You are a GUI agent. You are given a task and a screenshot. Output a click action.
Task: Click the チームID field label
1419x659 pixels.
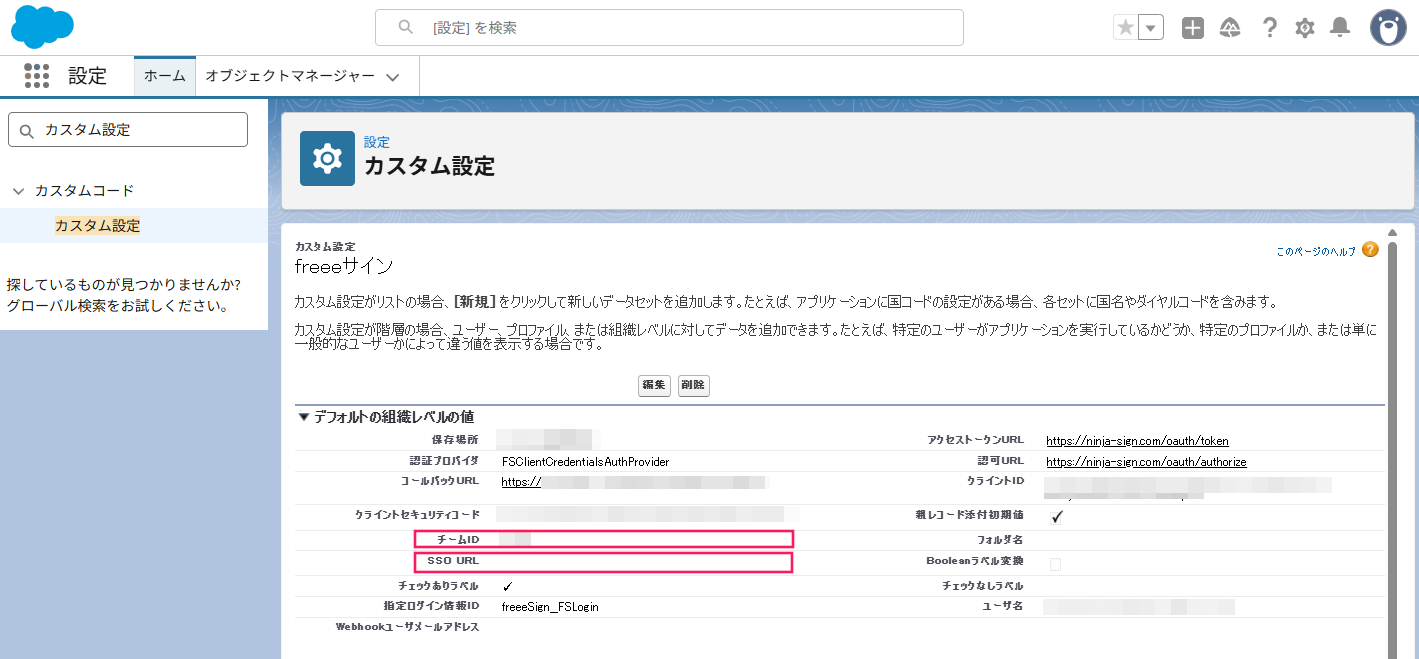click(x=458, y=540)
